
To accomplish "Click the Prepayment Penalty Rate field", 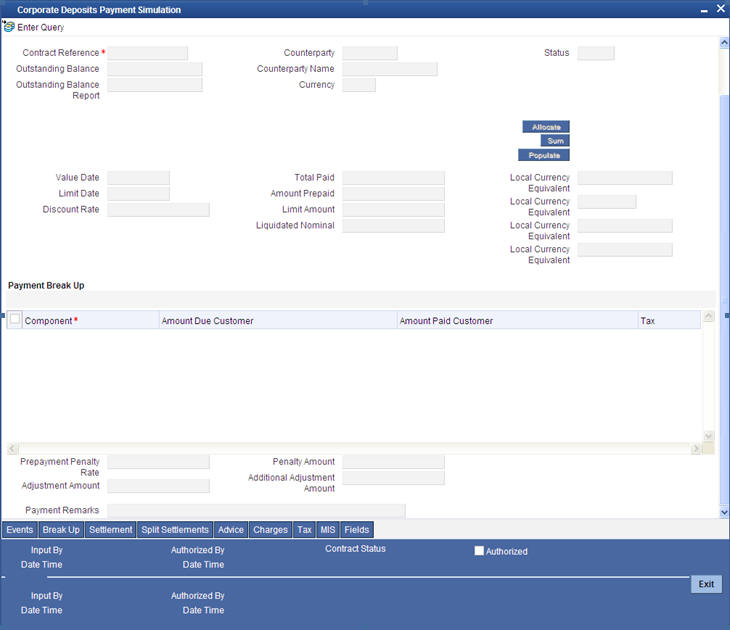I will pyautogui.click(x=159, y=462).
